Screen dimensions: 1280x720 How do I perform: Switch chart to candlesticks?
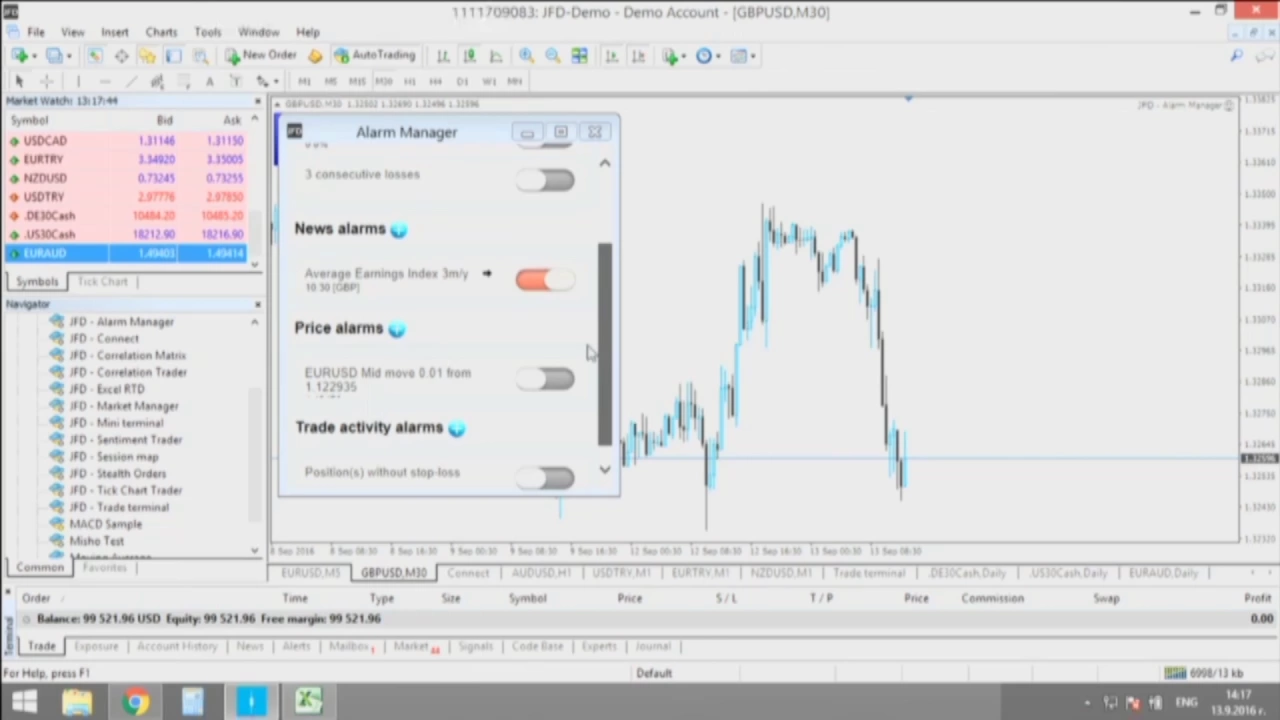(469, 56)
